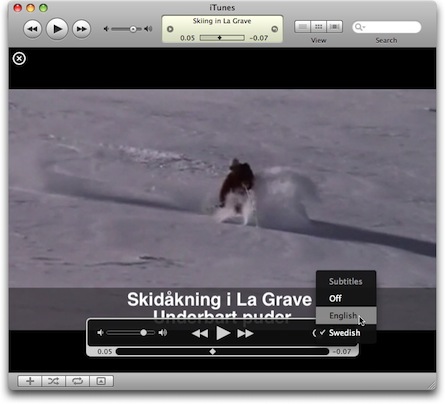Click the overlay rewind button
The image size is (445, 404).
click(200, 333)
